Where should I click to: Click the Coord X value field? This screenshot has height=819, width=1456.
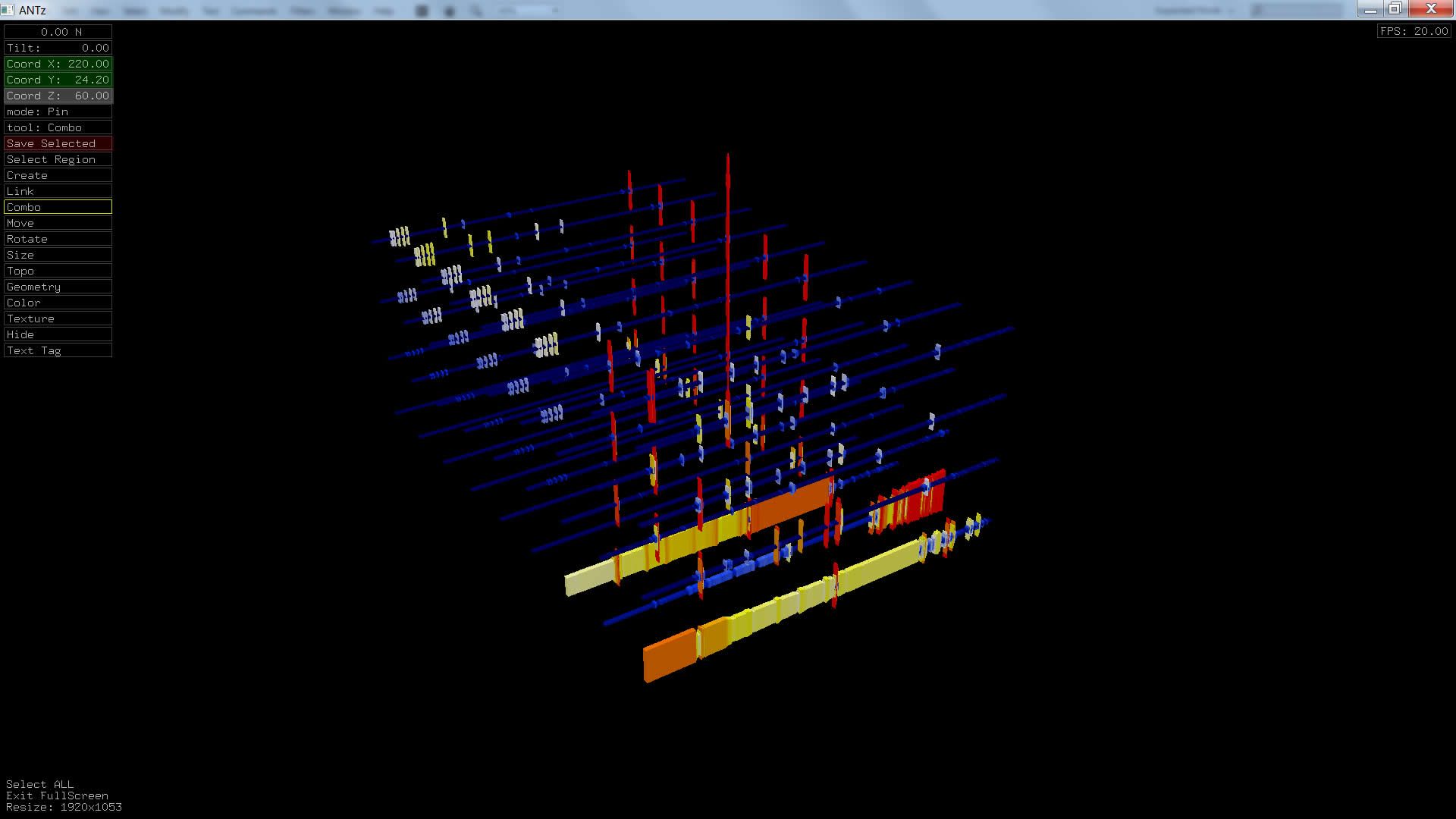click(x=58, y=64)
